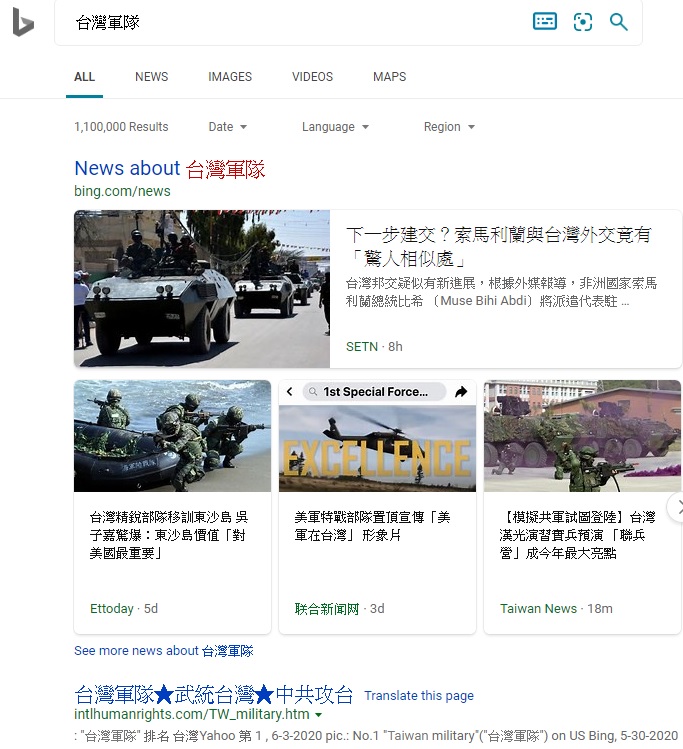Screen dimensions: 683x749
Task: Expand the Date filter dropdown
Action: [227, 127]
